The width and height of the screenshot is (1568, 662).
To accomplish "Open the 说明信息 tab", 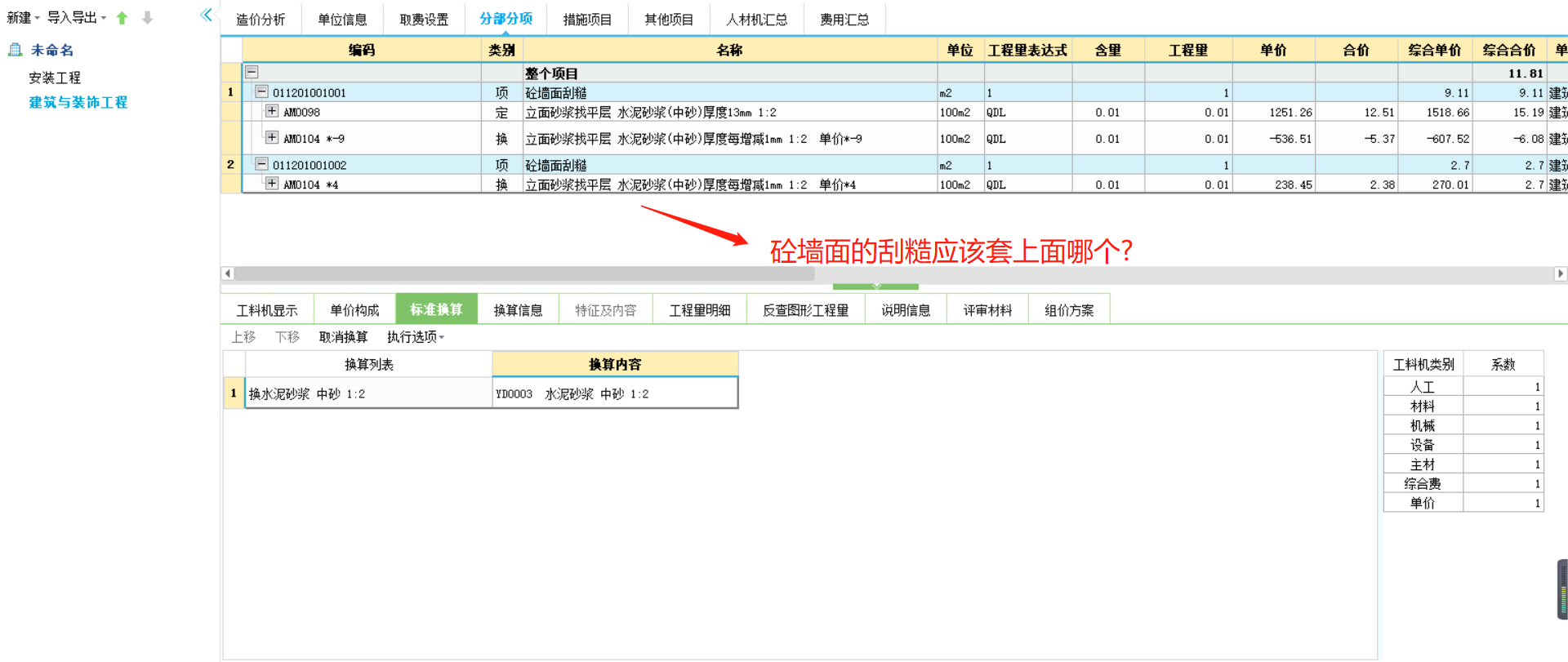I will [x=906, y=310].
